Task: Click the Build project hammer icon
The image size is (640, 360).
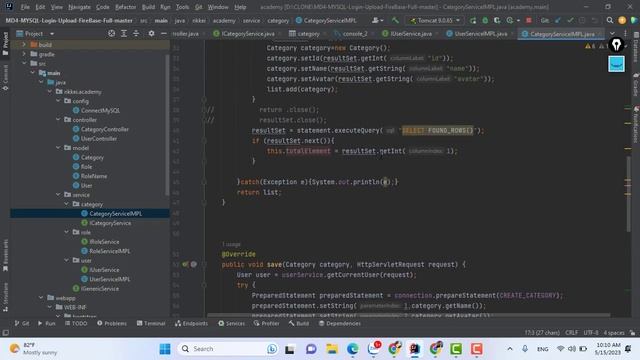Action: tap(395, 20)
